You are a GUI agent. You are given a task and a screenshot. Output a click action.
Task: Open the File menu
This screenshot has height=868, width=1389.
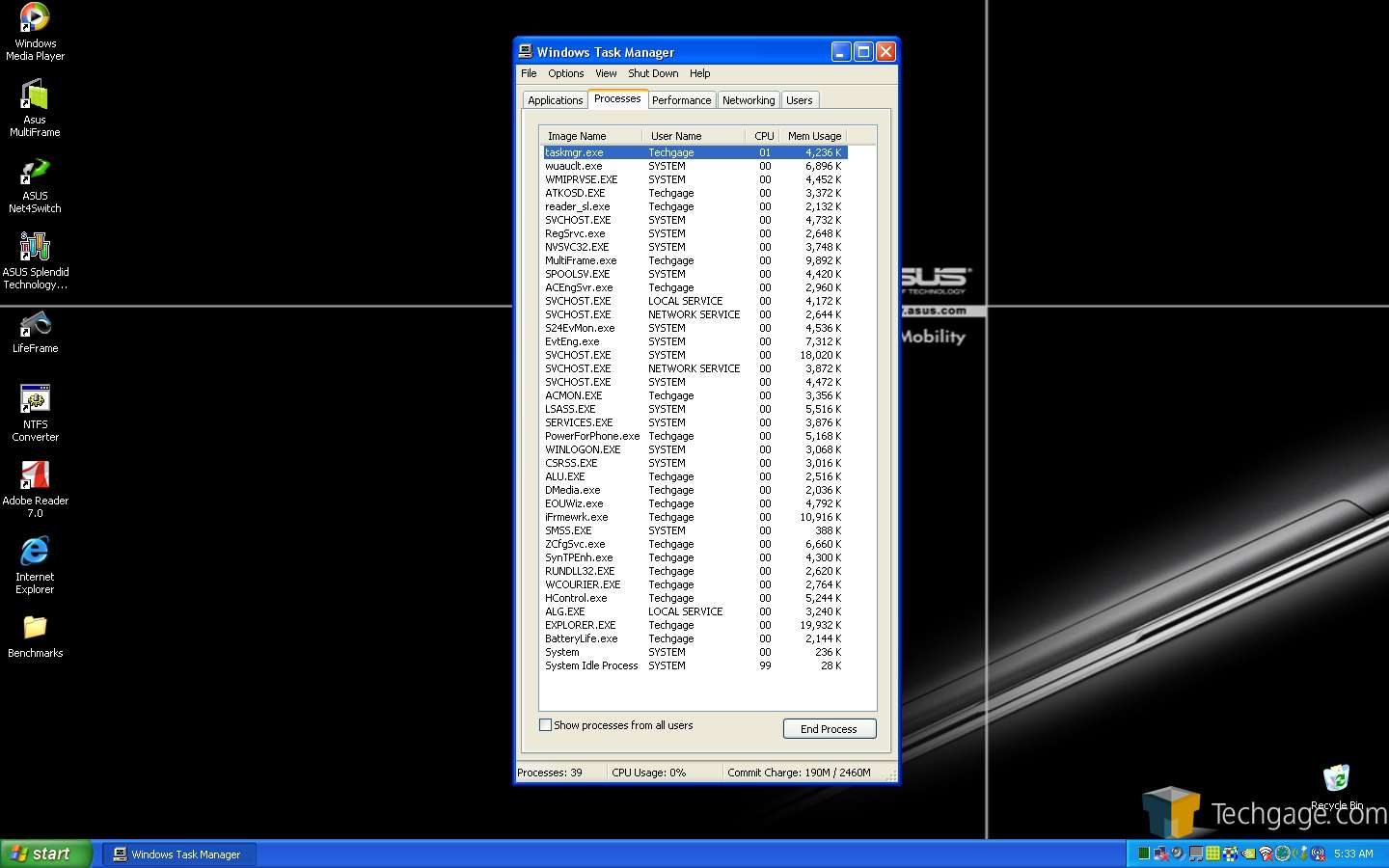[x=529, y=73]
